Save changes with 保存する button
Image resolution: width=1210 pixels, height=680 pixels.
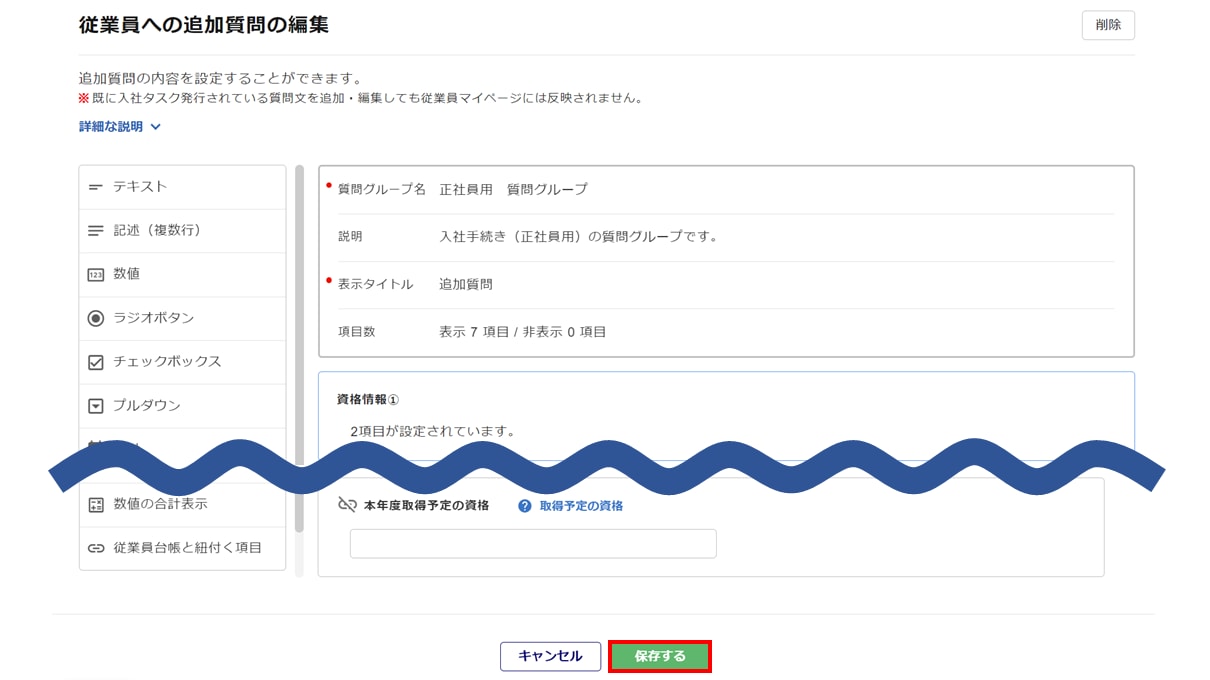click(660, 656)
